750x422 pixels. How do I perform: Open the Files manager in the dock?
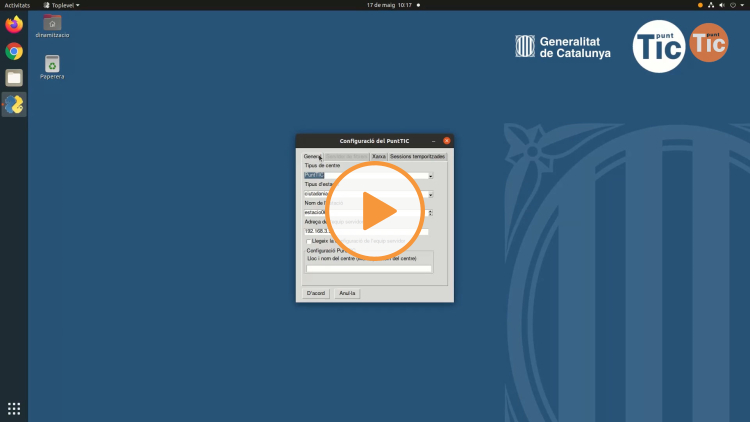tap(14, 77)
